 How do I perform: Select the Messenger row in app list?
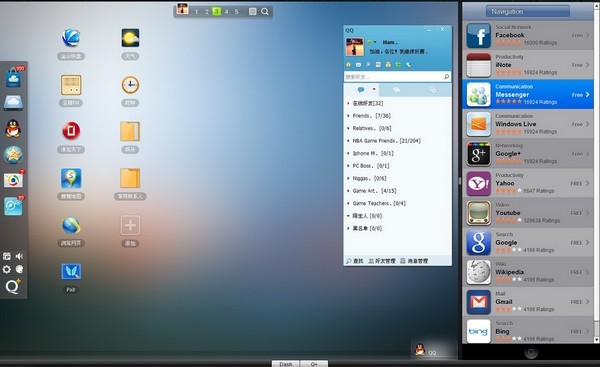coord(528,94)
